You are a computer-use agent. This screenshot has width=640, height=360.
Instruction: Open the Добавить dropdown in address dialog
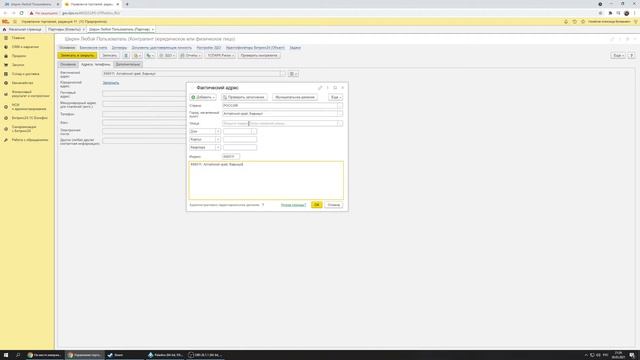tap(203, 97)
